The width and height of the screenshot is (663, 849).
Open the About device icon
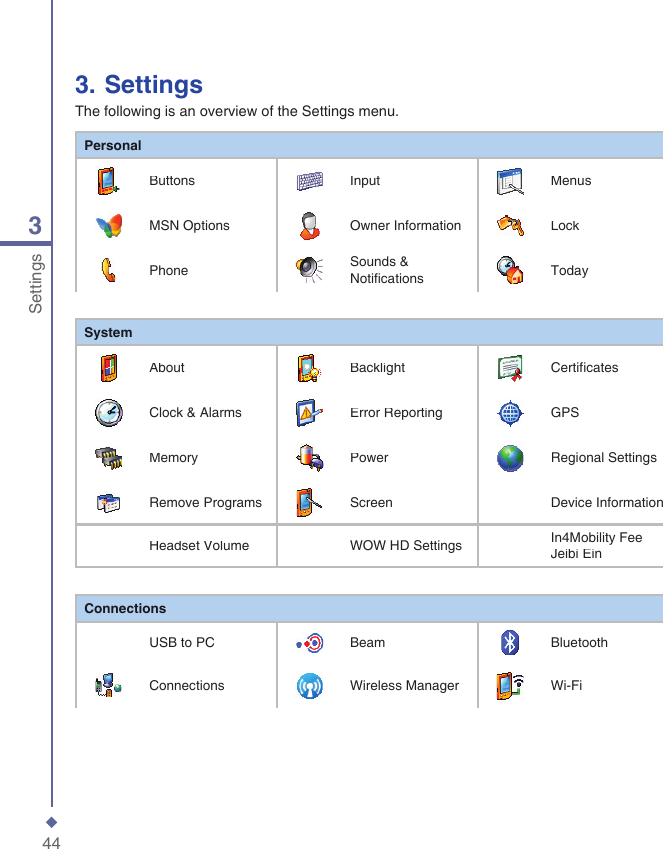(109, 368)
